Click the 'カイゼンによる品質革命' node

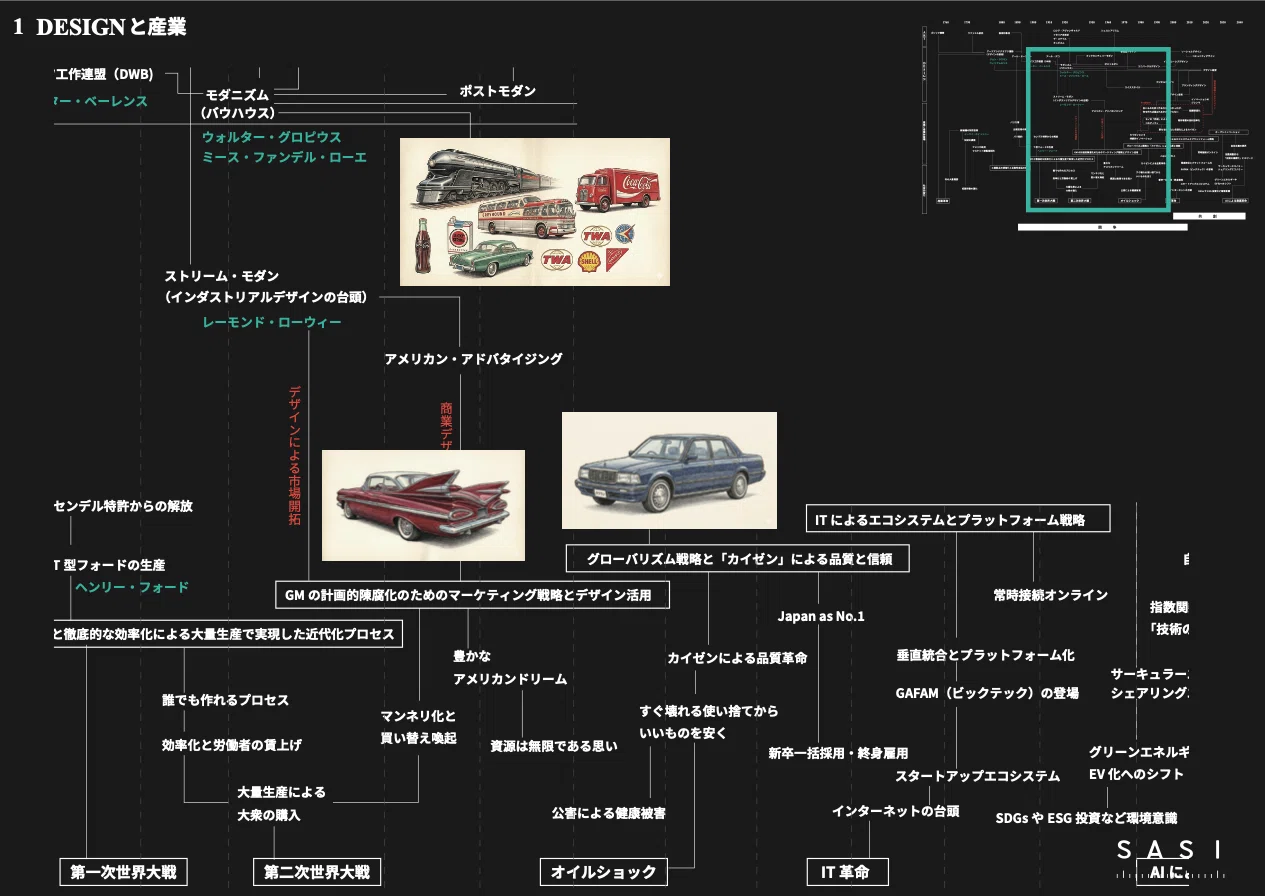click(x=737, y=658)
